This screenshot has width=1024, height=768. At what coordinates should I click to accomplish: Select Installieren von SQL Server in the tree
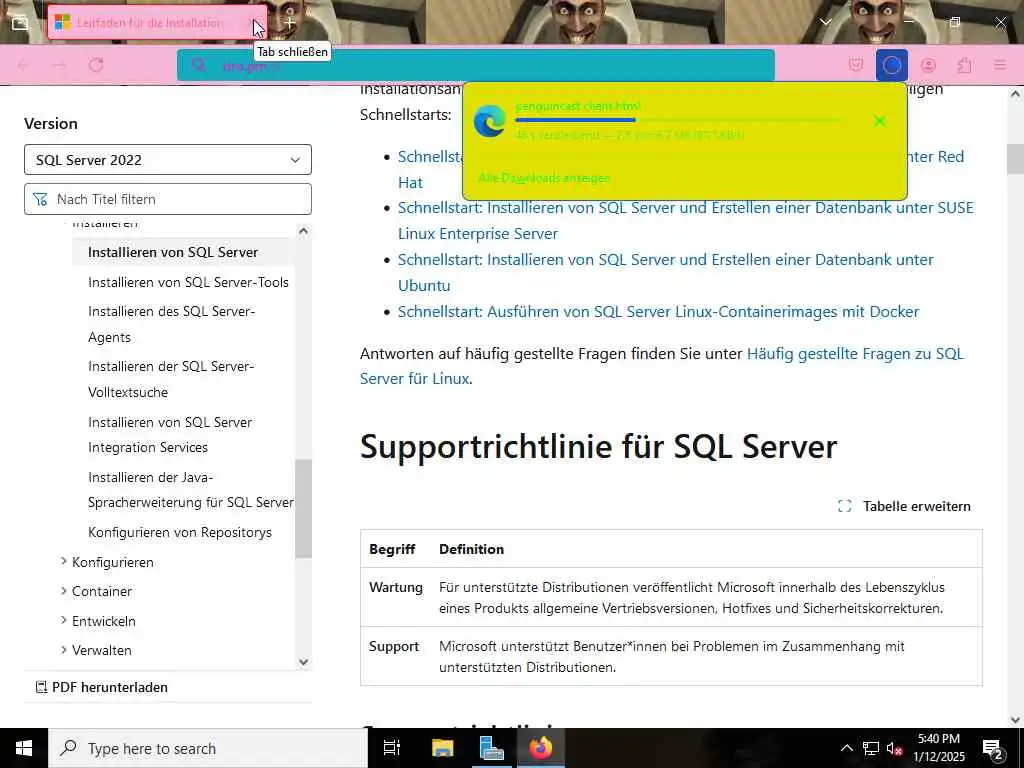click(x=173, y=252)
